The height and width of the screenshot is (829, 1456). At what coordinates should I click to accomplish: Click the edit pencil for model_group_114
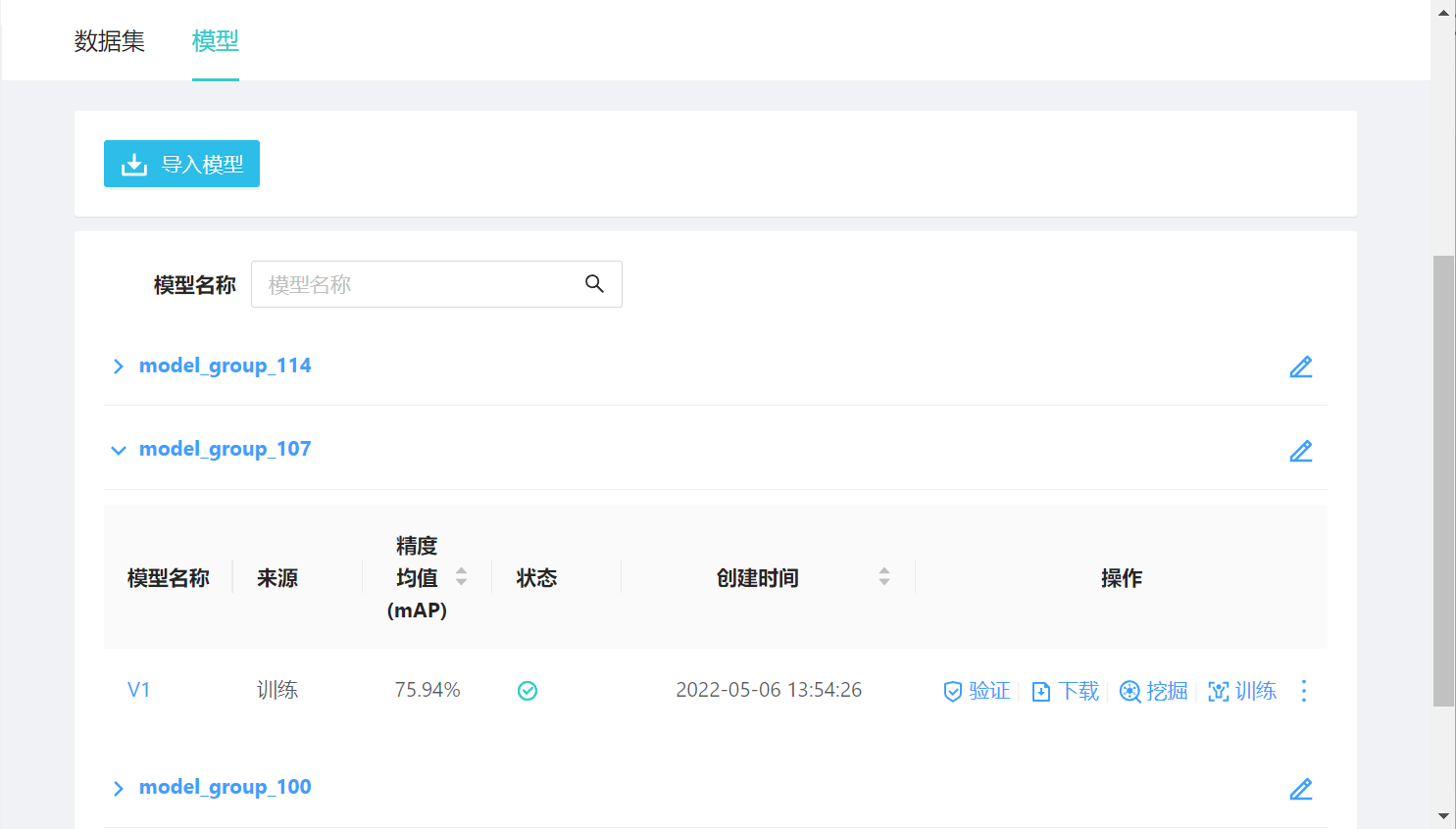tap(1300, 366)
